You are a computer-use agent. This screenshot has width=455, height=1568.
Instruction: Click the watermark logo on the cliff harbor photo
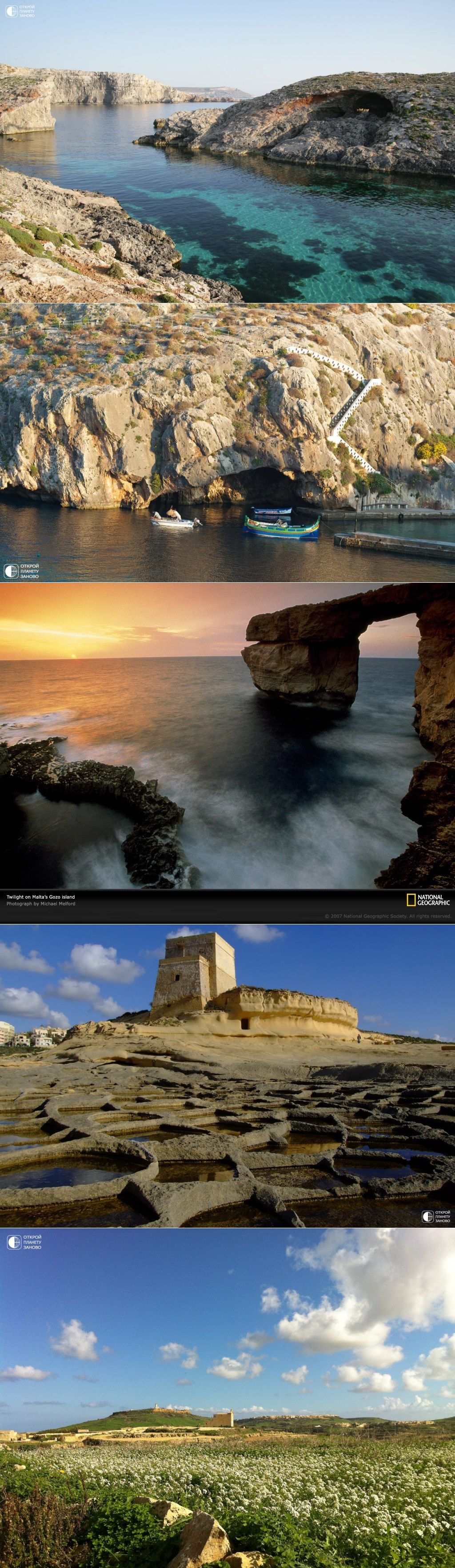click(x=22, y=571)
